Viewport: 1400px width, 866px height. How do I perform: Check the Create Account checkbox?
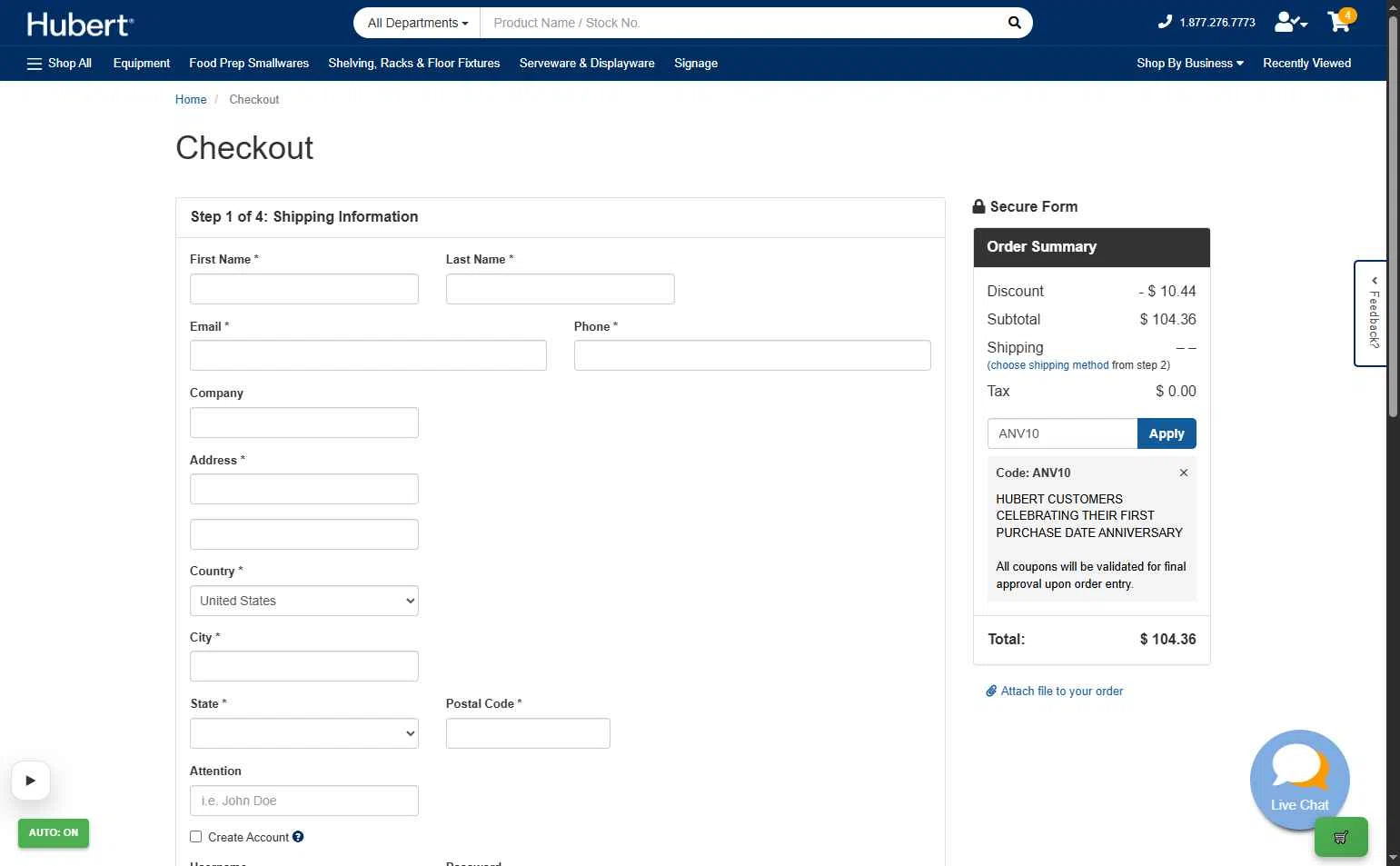pos(195,837)
